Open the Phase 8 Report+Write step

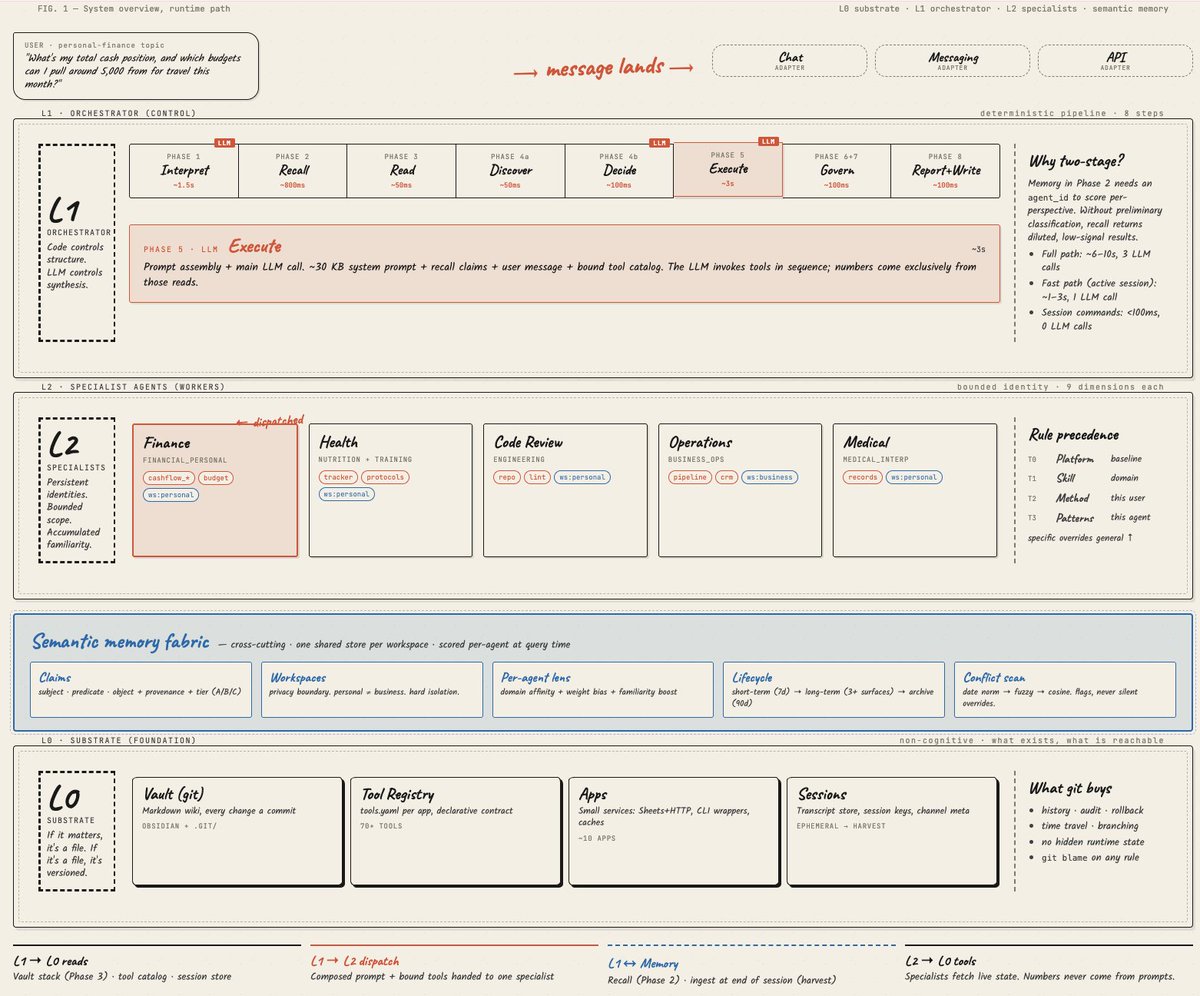945,170
